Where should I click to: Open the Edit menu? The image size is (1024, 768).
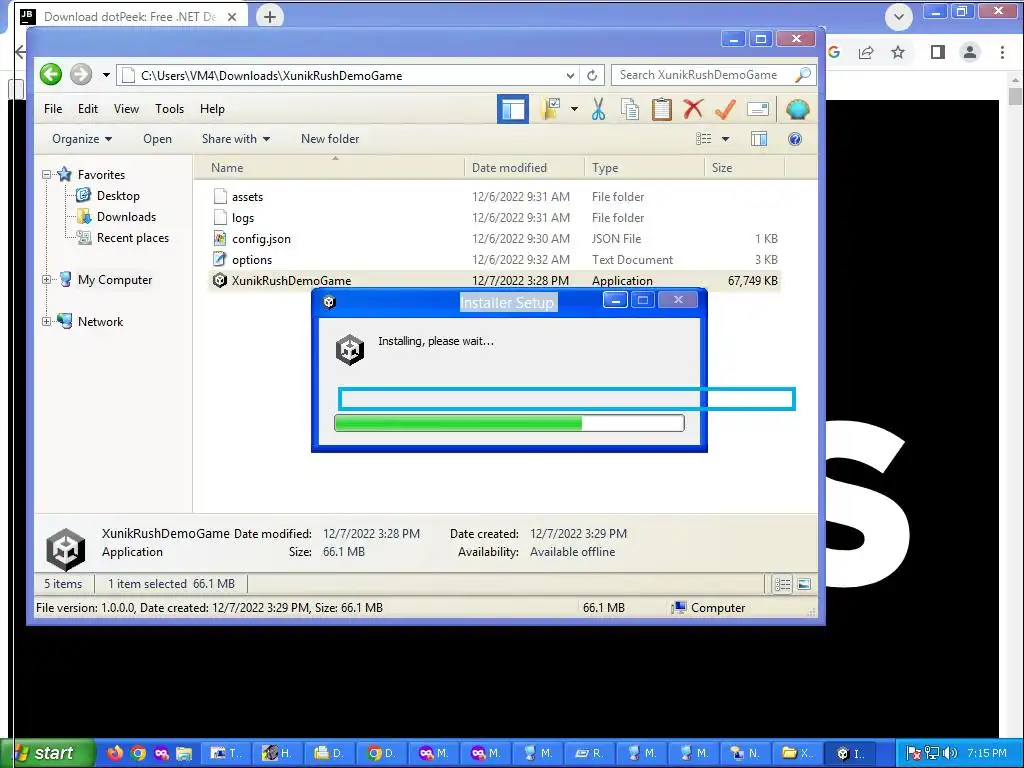pos(88,109)
